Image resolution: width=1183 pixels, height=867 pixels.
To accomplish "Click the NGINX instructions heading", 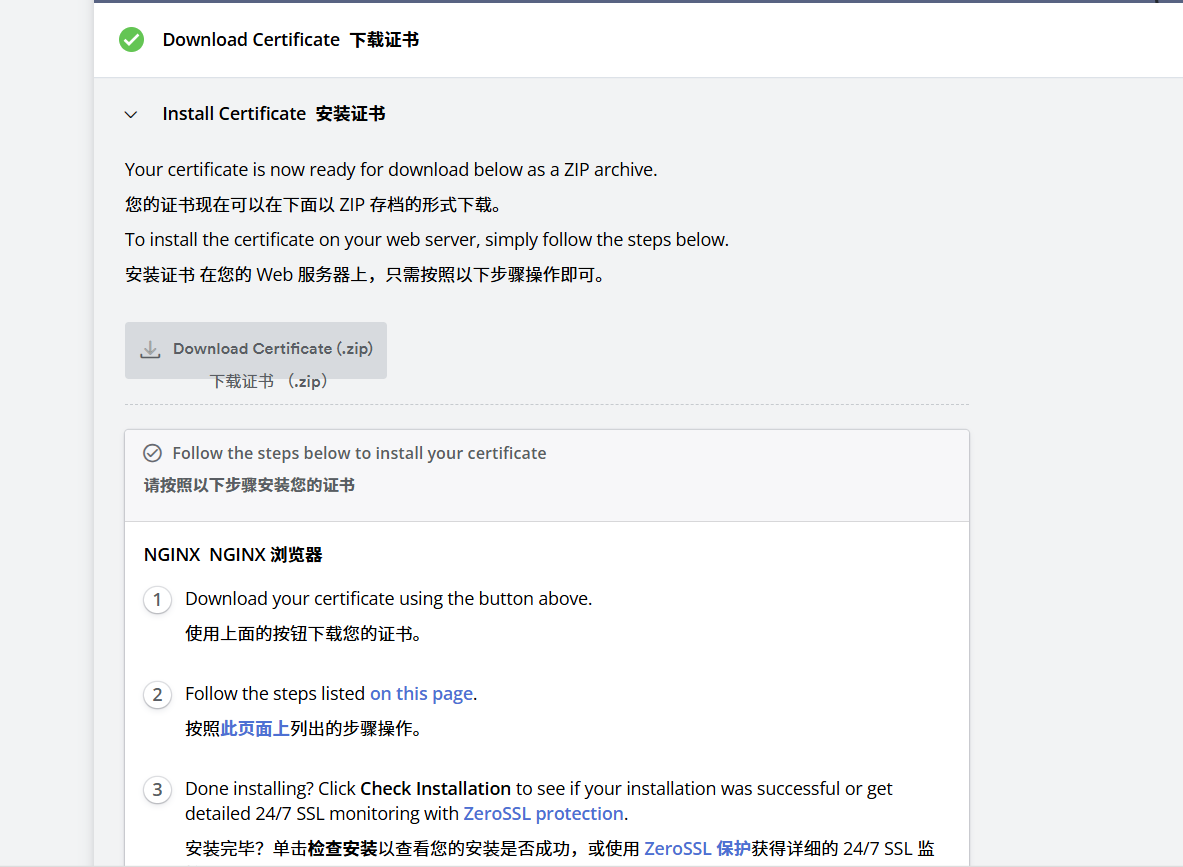I will coord(233,555).
